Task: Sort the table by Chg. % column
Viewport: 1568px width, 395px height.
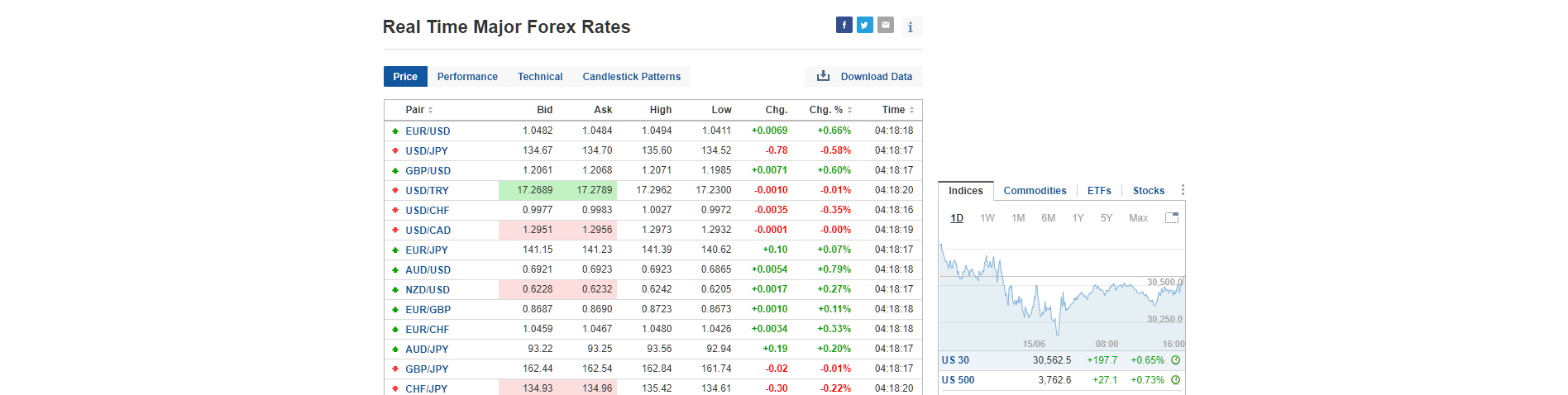Action: pos(829,110)
